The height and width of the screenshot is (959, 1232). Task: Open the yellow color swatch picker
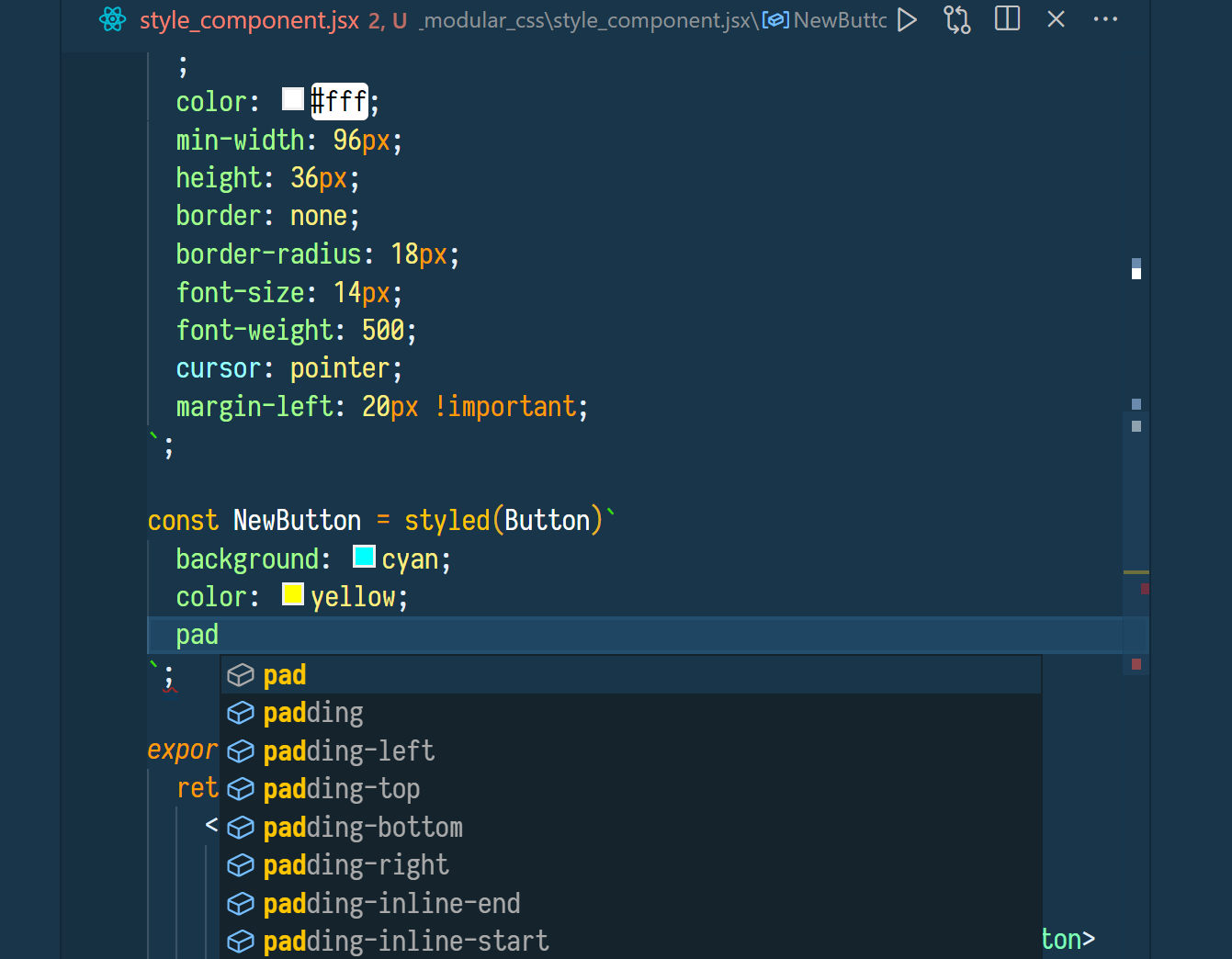point(293,594)
